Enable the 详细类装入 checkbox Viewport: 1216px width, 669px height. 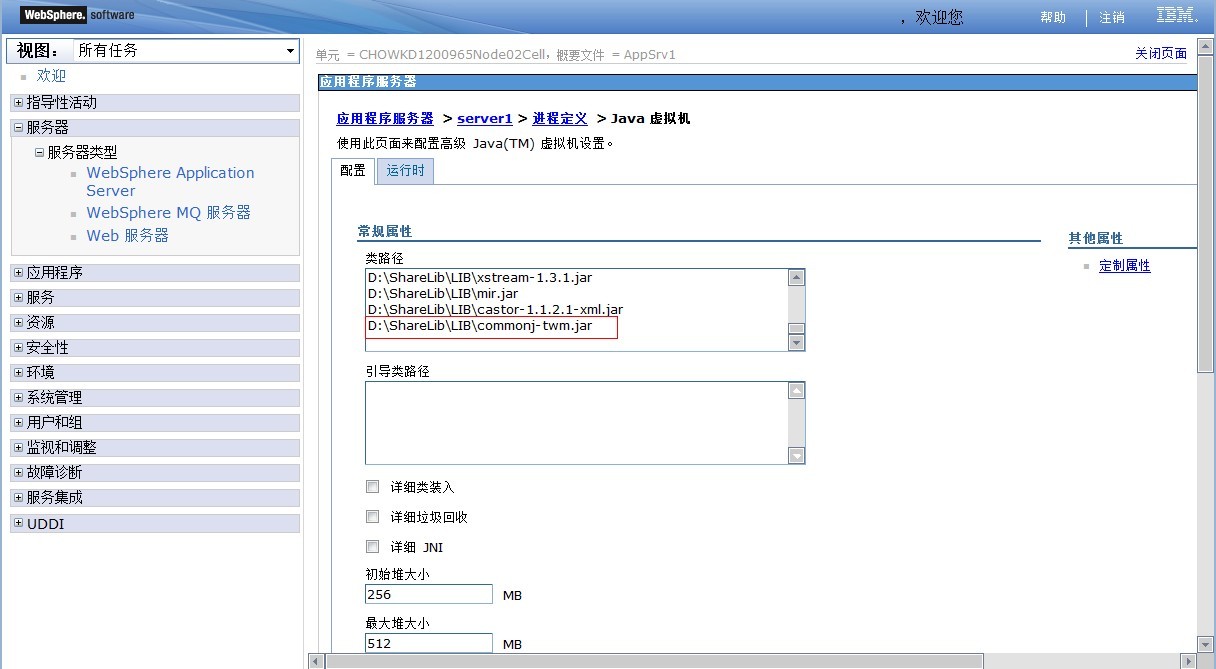coord(372,487)
